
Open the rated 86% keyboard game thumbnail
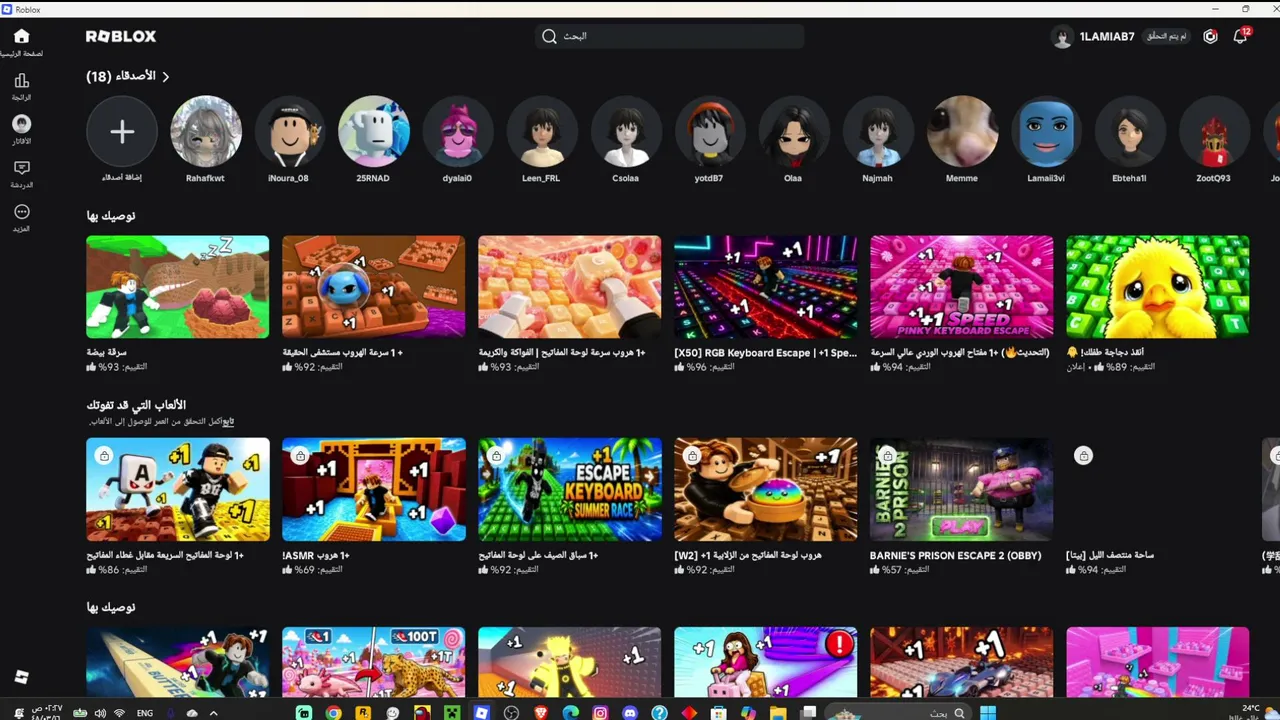coord(178,489)
